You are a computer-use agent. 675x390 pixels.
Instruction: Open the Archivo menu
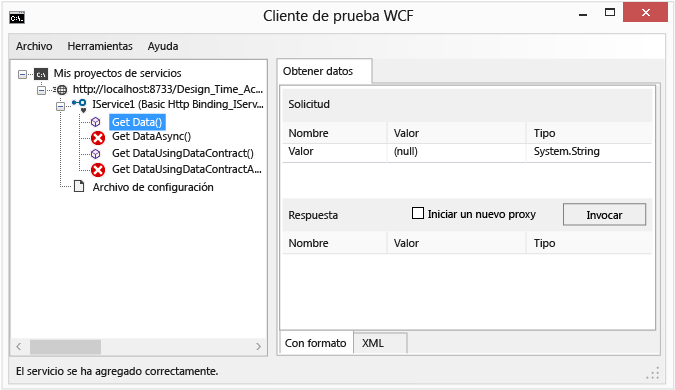34,46
